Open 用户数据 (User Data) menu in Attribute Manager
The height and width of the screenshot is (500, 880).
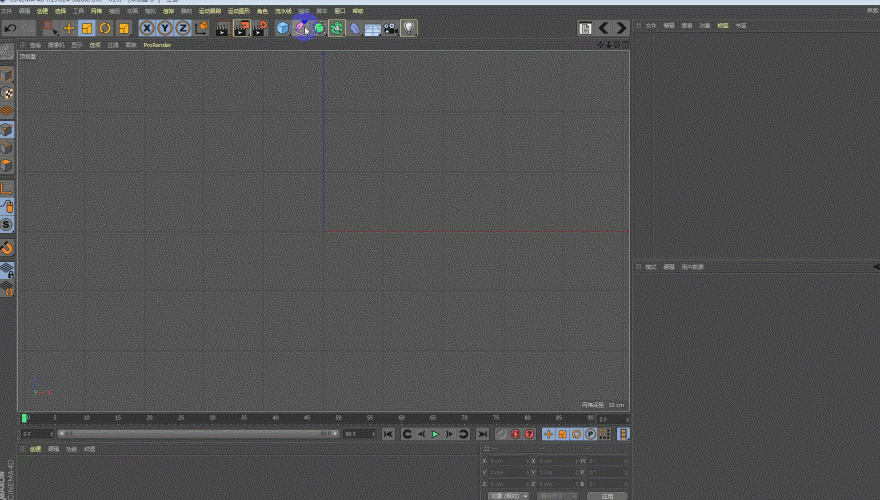tap(693, 267)
